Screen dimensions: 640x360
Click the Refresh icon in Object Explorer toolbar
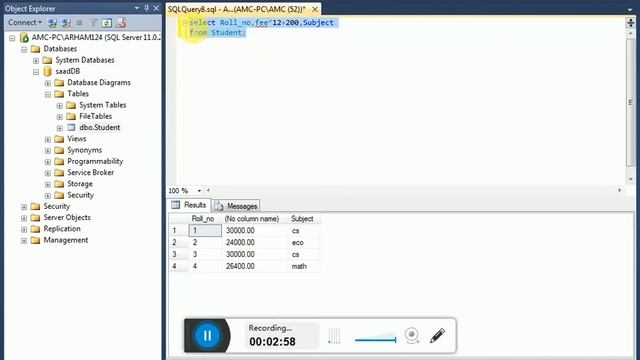(x=107, y=23)
